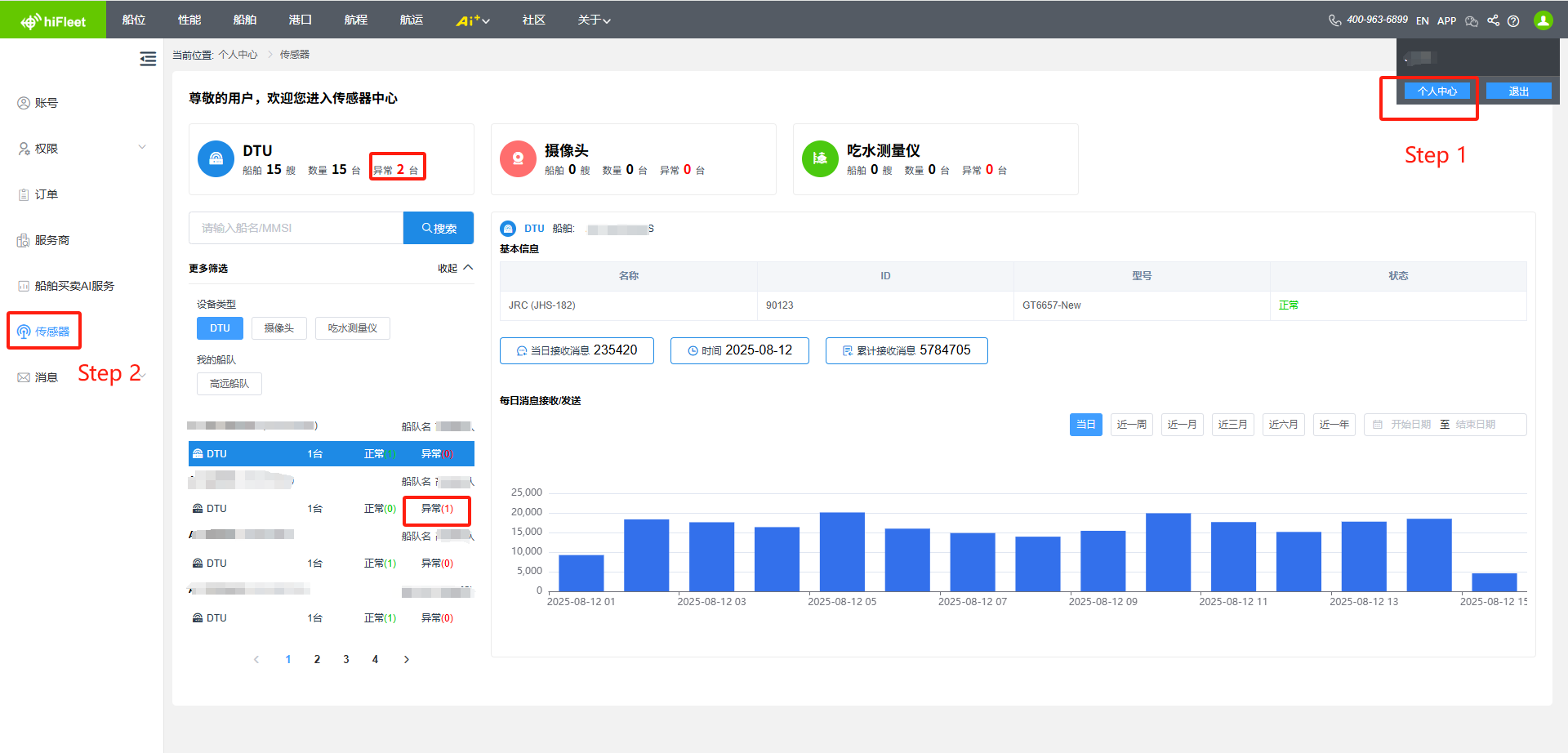Click the calendar icon in the date range field
Viewport: 1568px width, 753px height.
[1378, 425]
